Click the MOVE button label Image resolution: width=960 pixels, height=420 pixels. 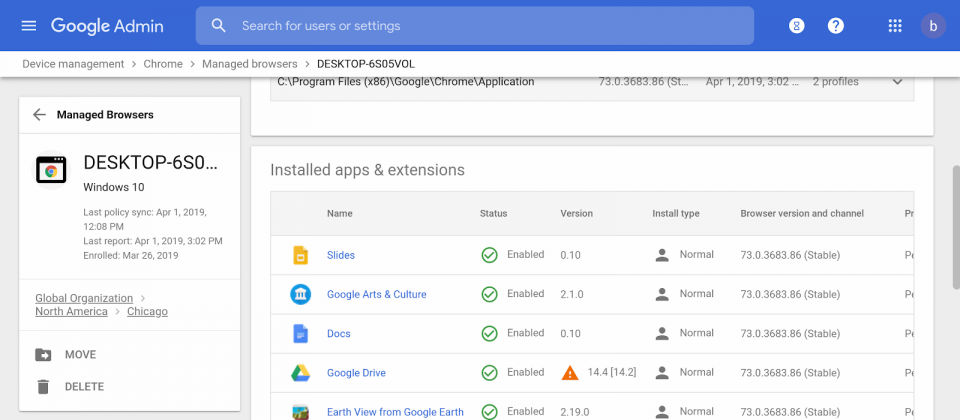(80, 354)
